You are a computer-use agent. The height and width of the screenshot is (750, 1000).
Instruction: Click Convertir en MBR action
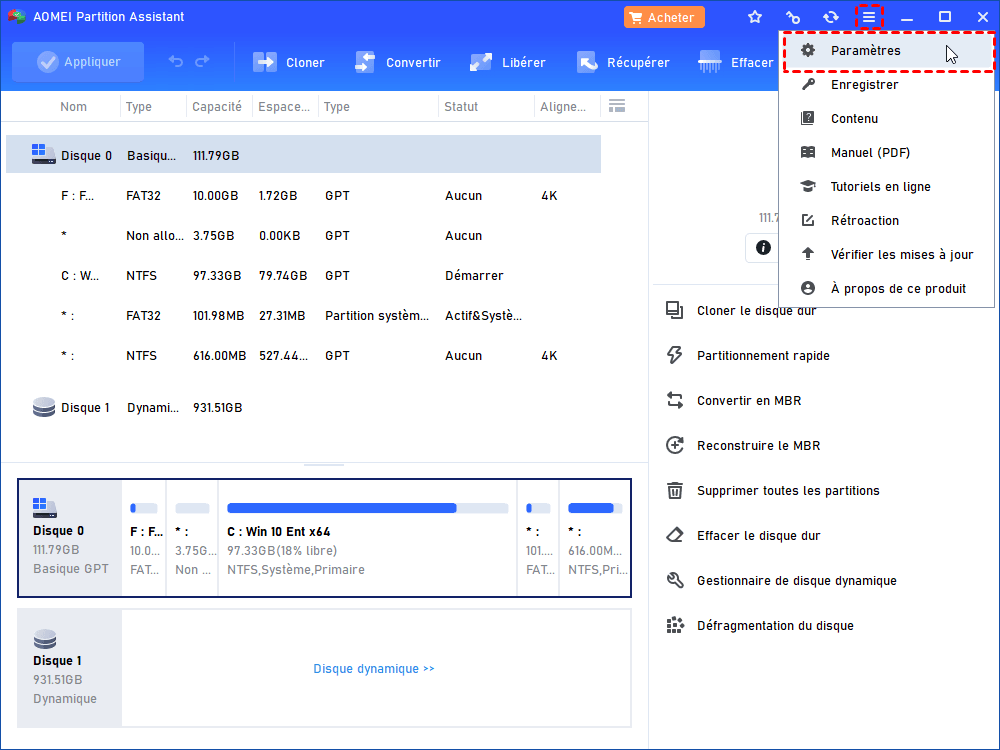(733, 401)
